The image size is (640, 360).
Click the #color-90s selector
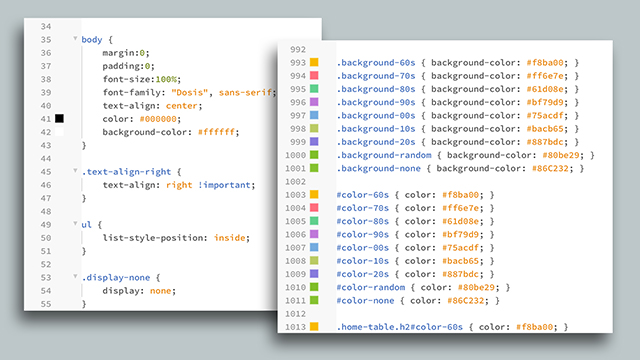(x=362, y=235)
